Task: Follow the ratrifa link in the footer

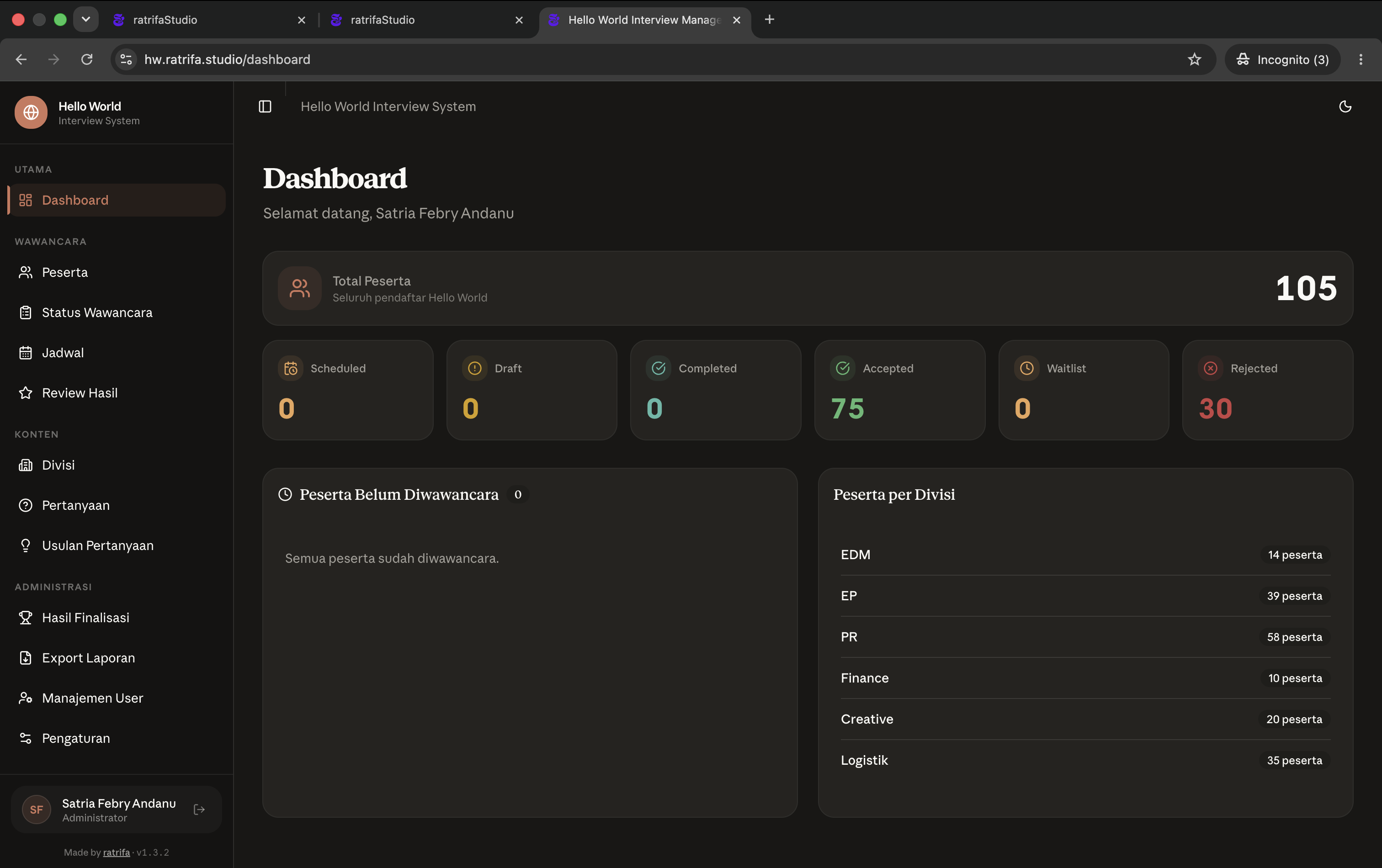Action: [117, 852]
